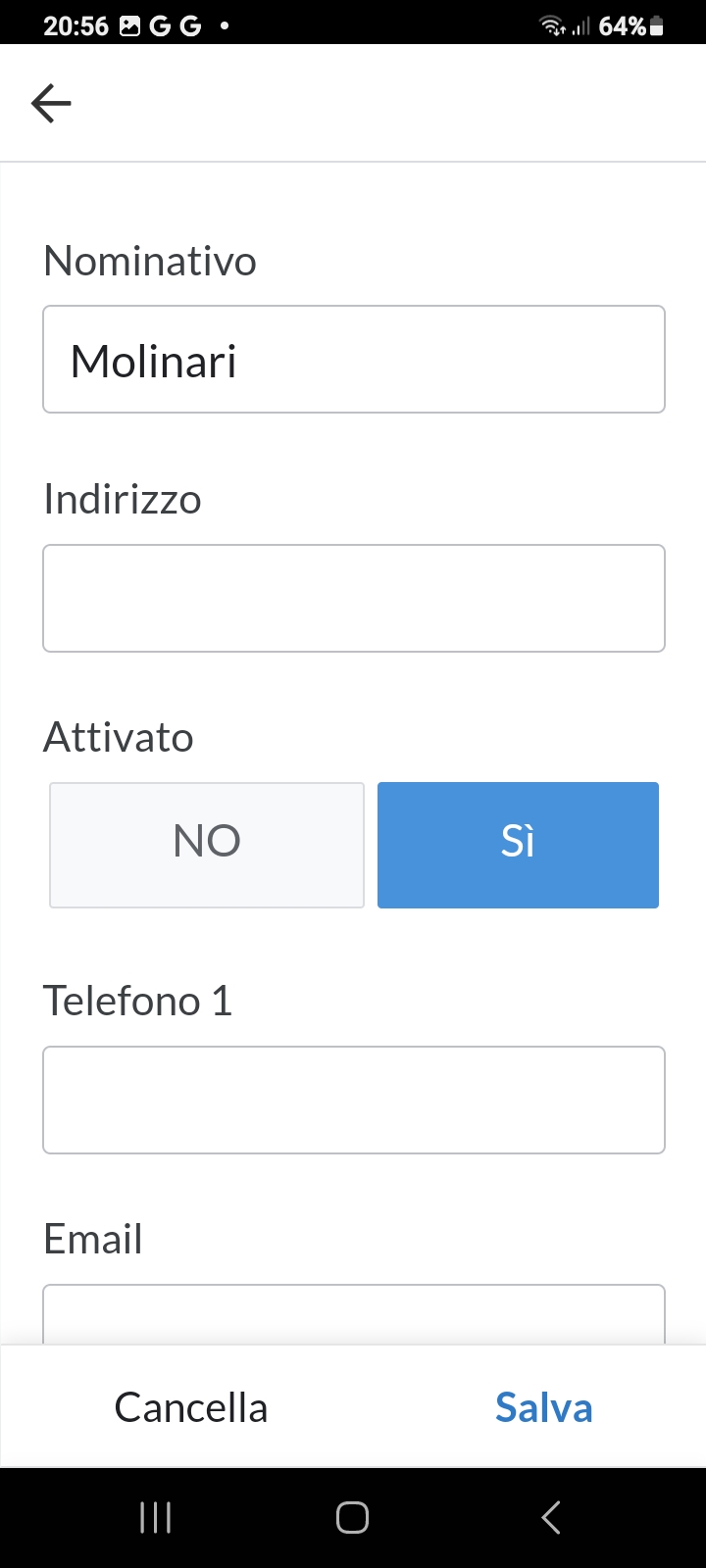Tap the battery icon in the status bar
The width and height of the screenshot is (706, 1568).
click(x=657, y=26)
